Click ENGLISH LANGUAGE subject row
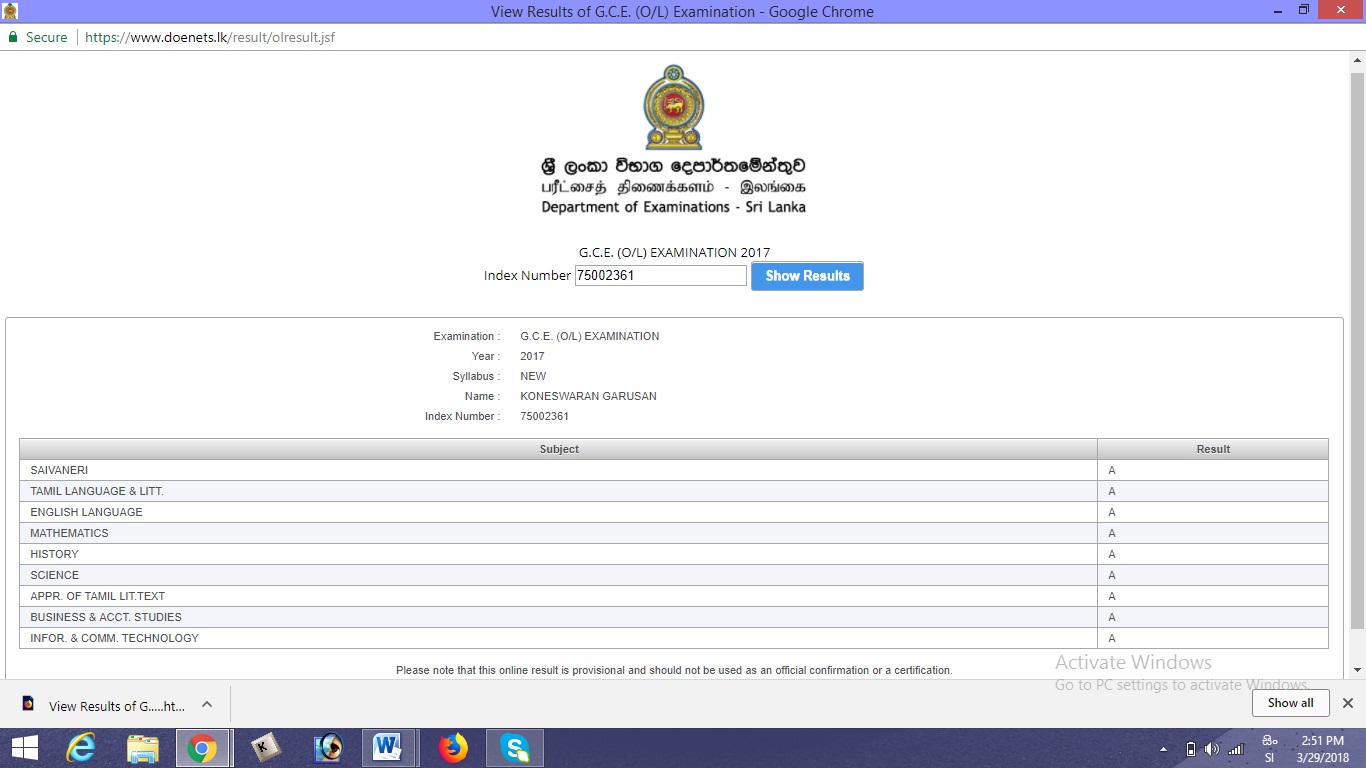Image resolution: width=1366 pixels, height=768 pixels. coord(674,512)
